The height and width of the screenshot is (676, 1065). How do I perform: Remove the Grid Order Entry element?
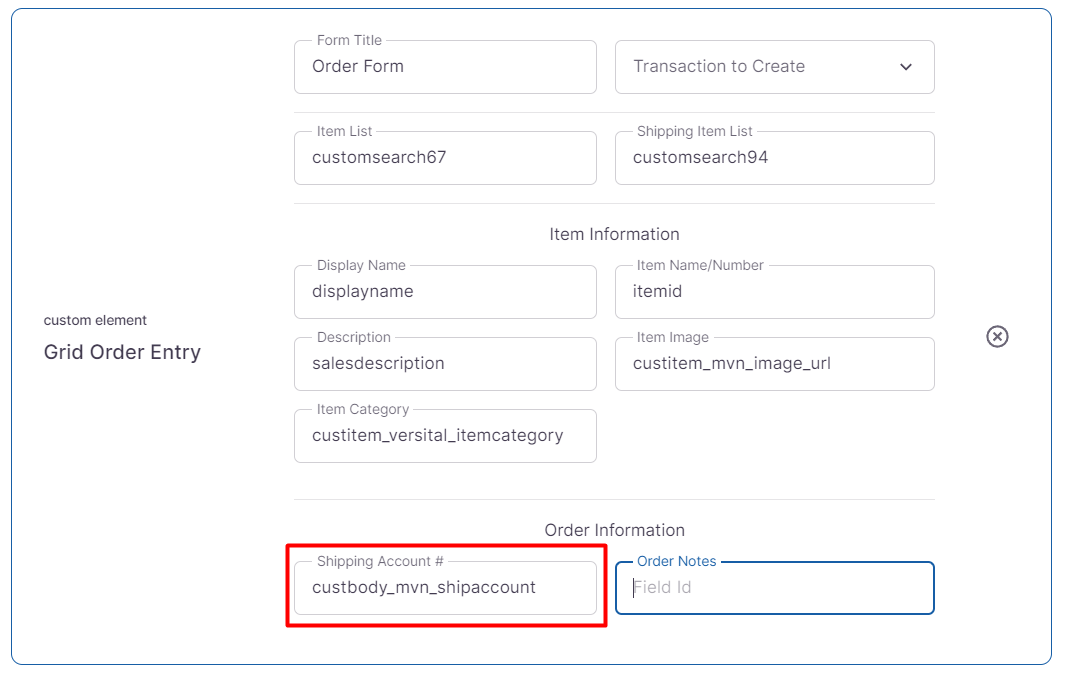click(x=997, y=336)
